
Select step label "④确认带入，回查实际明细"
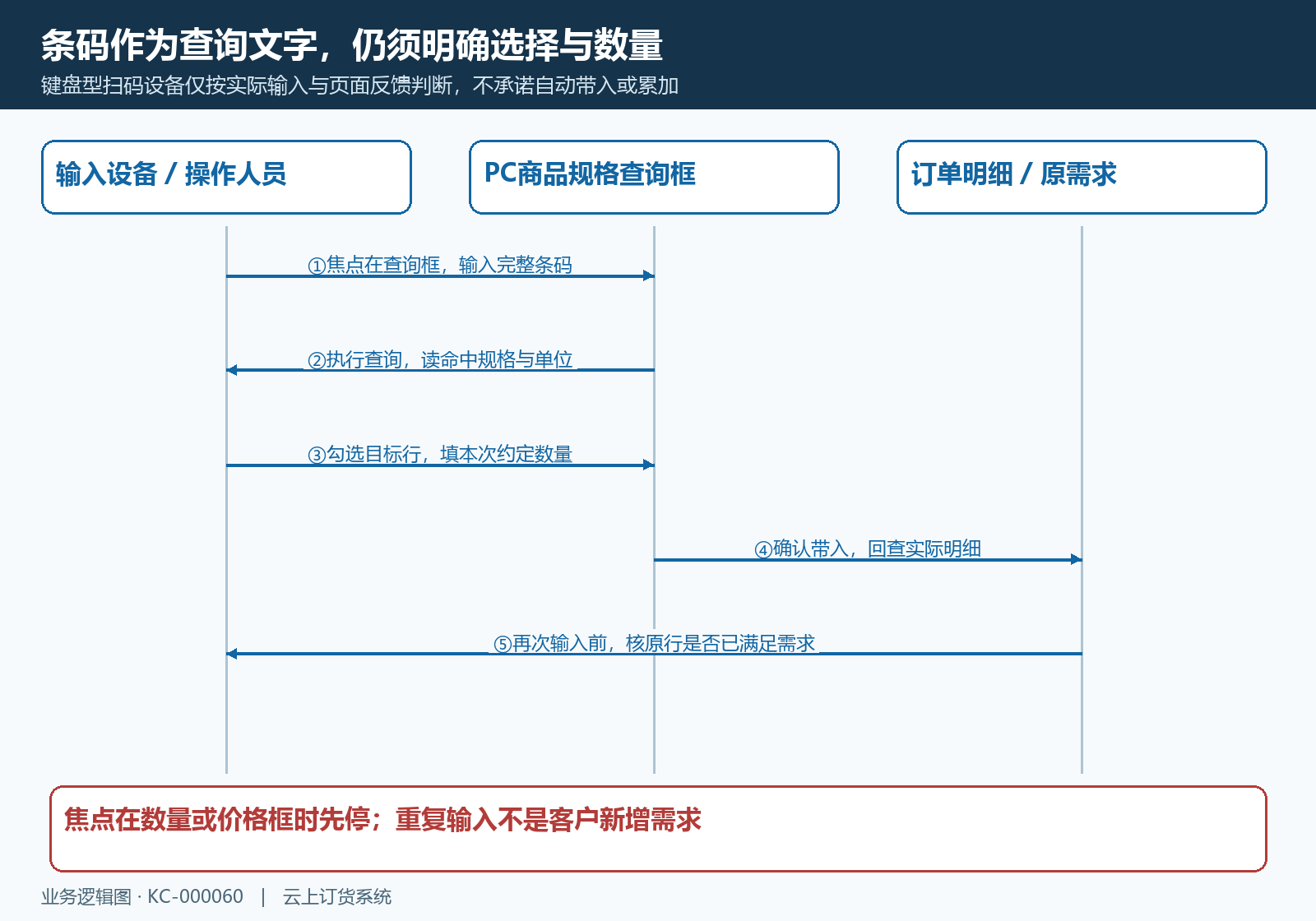(x=868, y=548)
